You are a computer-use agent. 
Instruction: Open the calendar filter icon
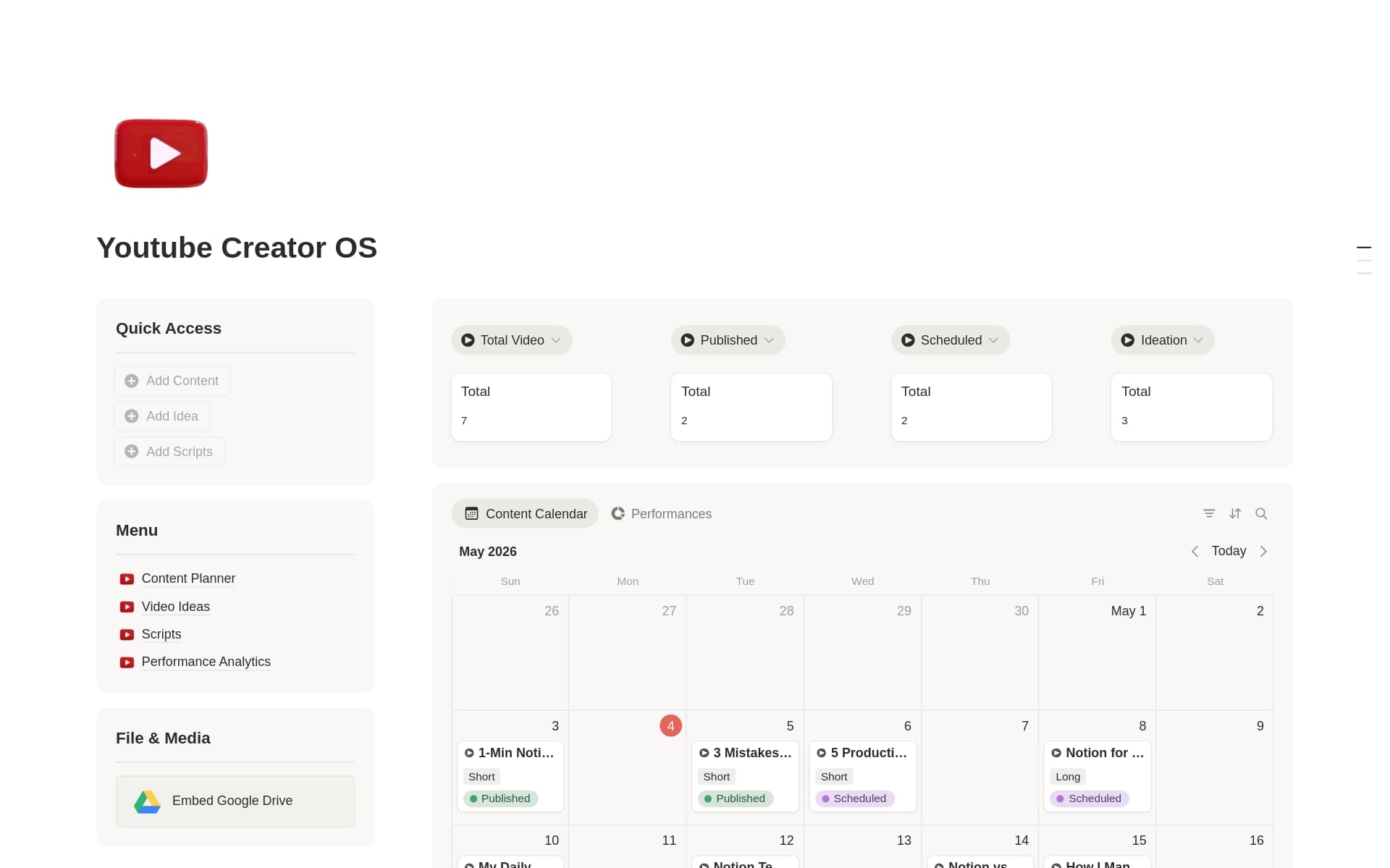pos(1209,513)
